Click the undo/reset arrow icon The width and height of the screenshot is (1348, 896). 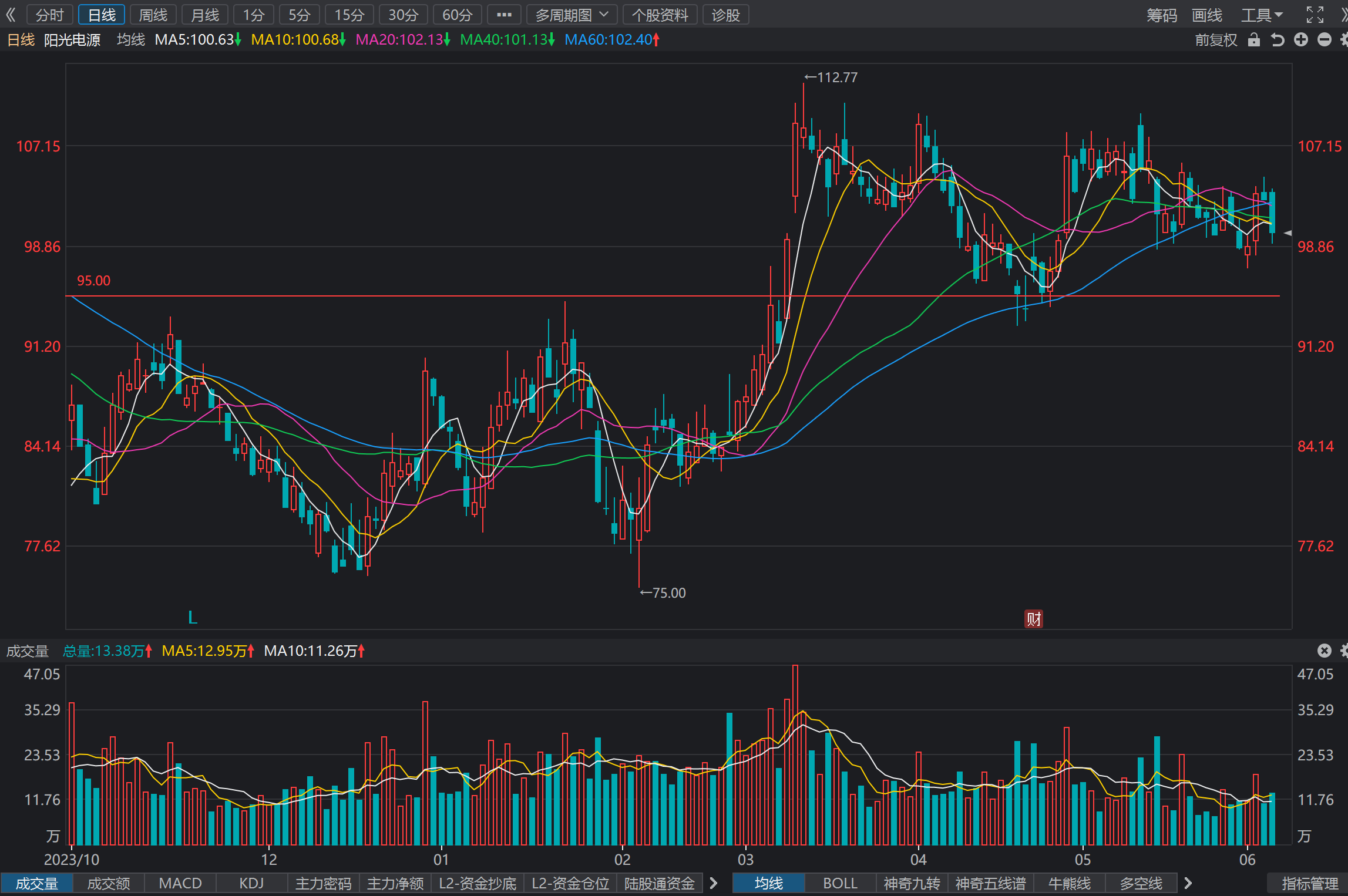pos(1278,40)
